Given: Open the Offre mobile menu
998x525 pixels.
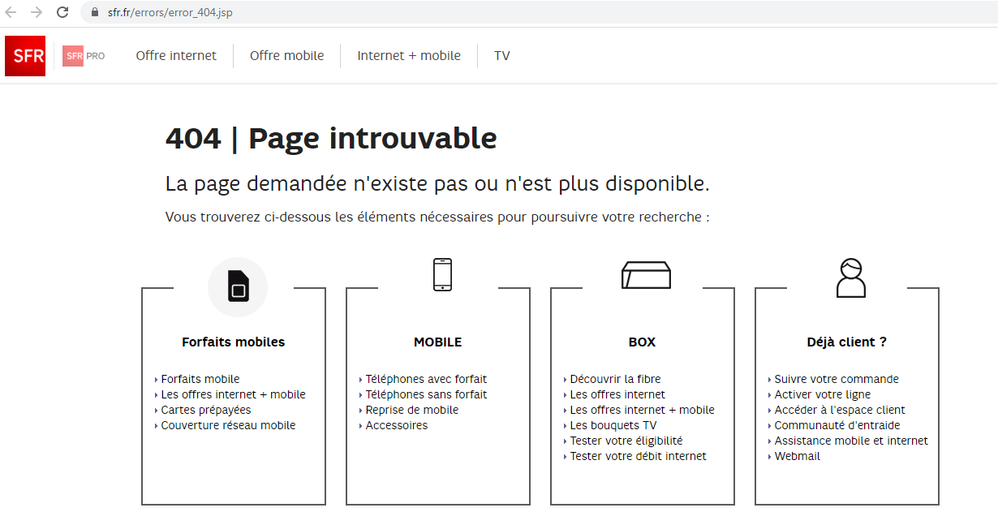Looking at the screenshot, I should [287, 56].
